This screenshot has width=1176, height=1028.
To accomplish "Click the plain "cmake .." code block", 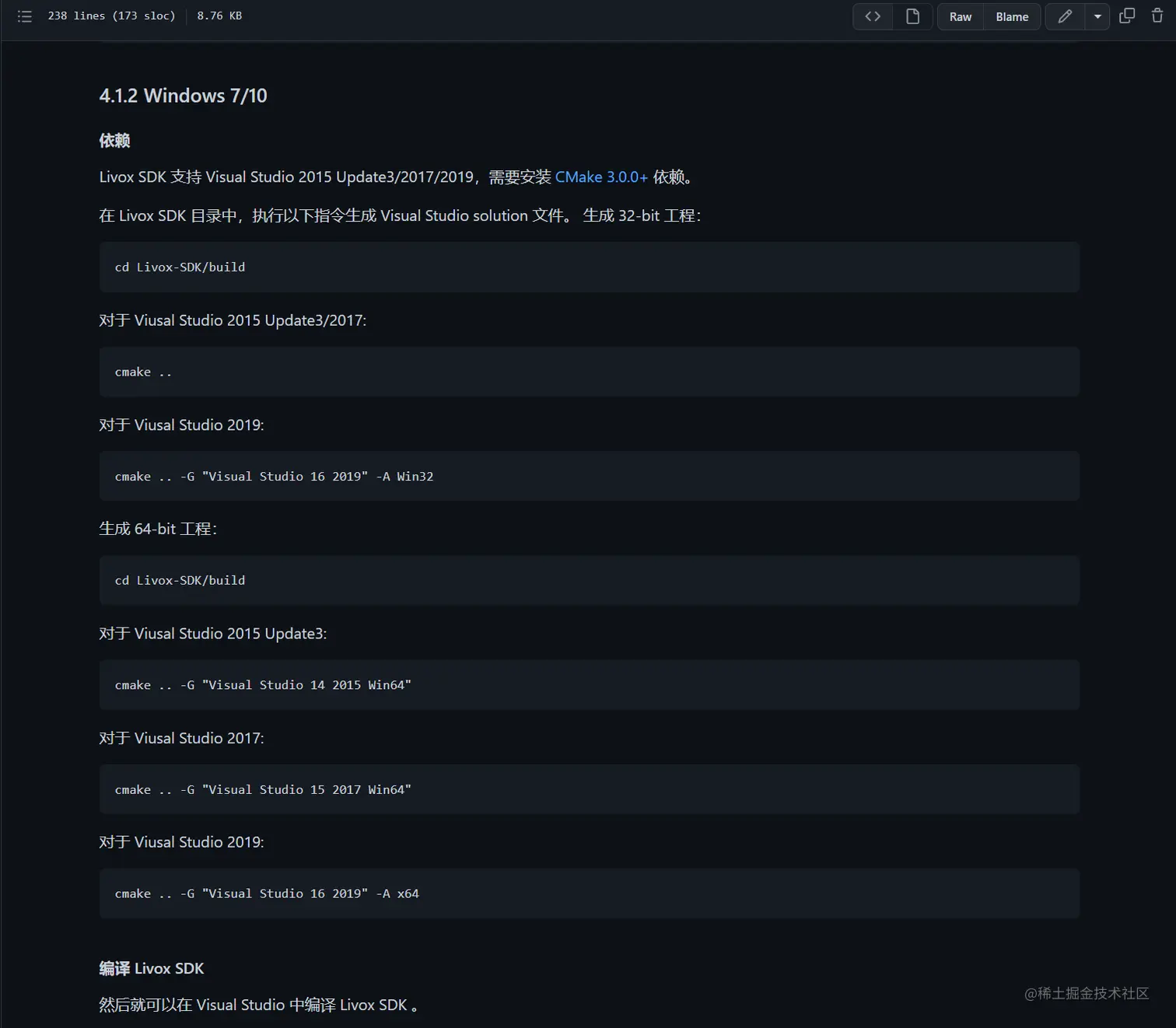I will point(144,372).
